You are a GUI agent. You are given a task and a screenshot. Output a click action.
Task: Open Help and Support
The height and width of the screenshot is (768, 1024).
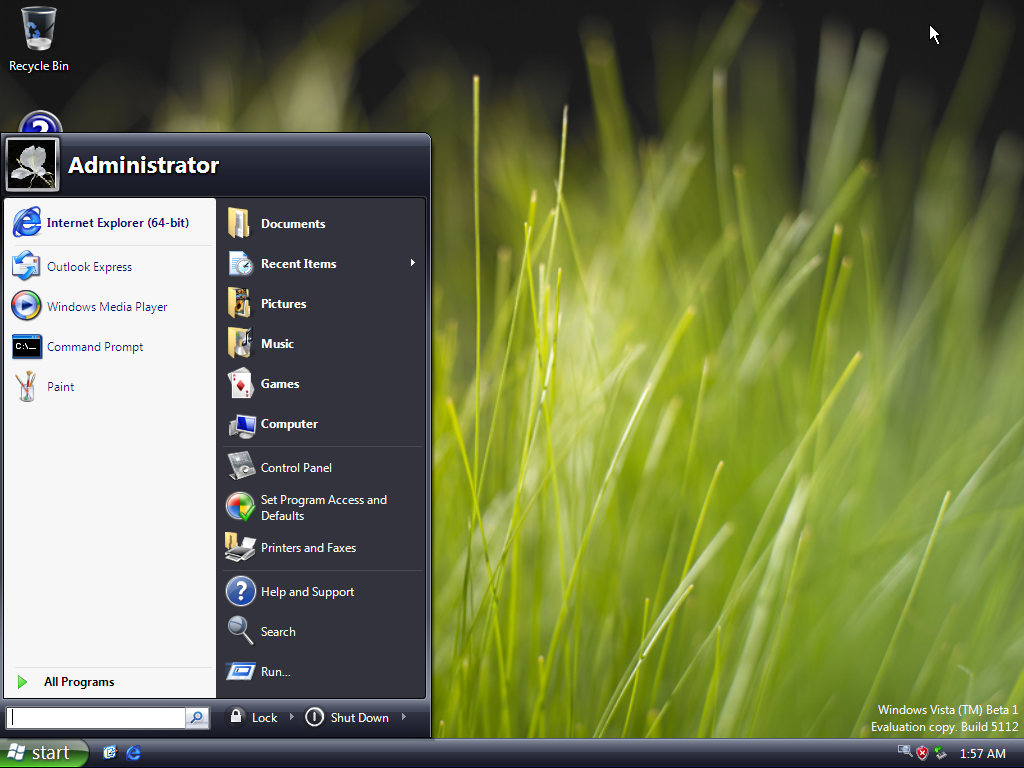(x=306, y=591)
